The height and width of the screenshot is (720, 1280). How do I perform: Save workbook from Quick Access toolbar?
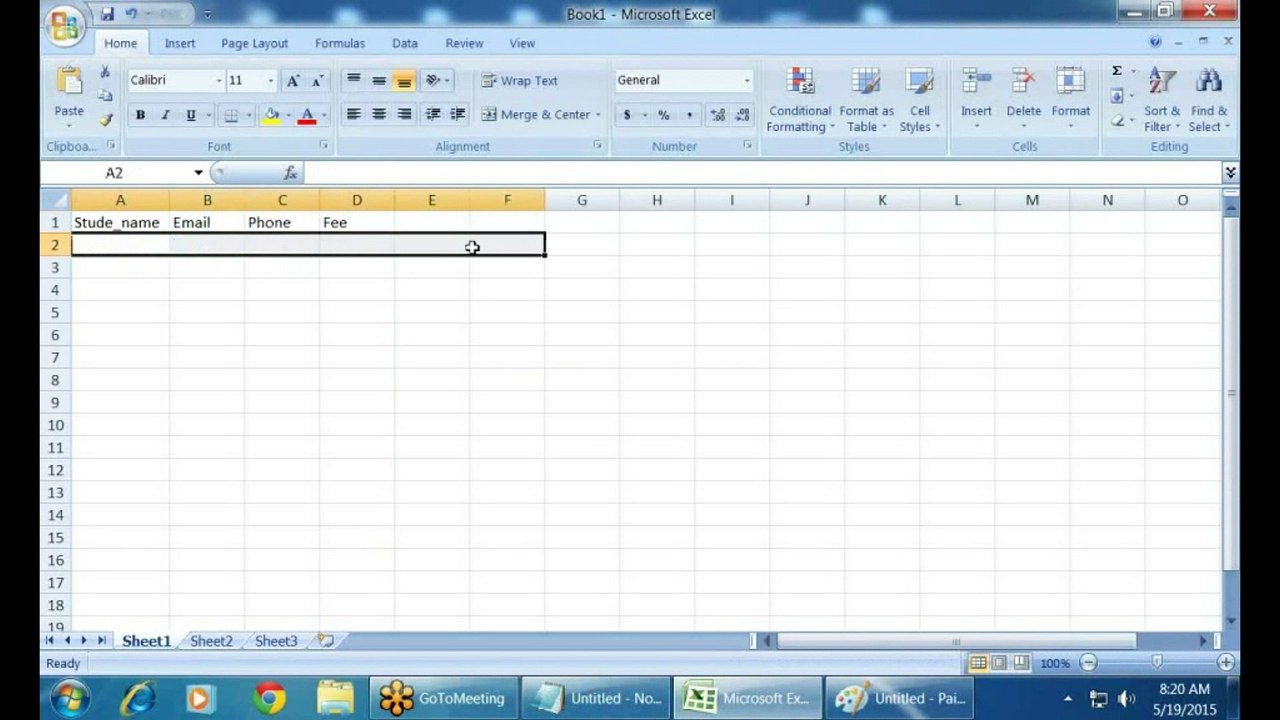click(107, 14)
